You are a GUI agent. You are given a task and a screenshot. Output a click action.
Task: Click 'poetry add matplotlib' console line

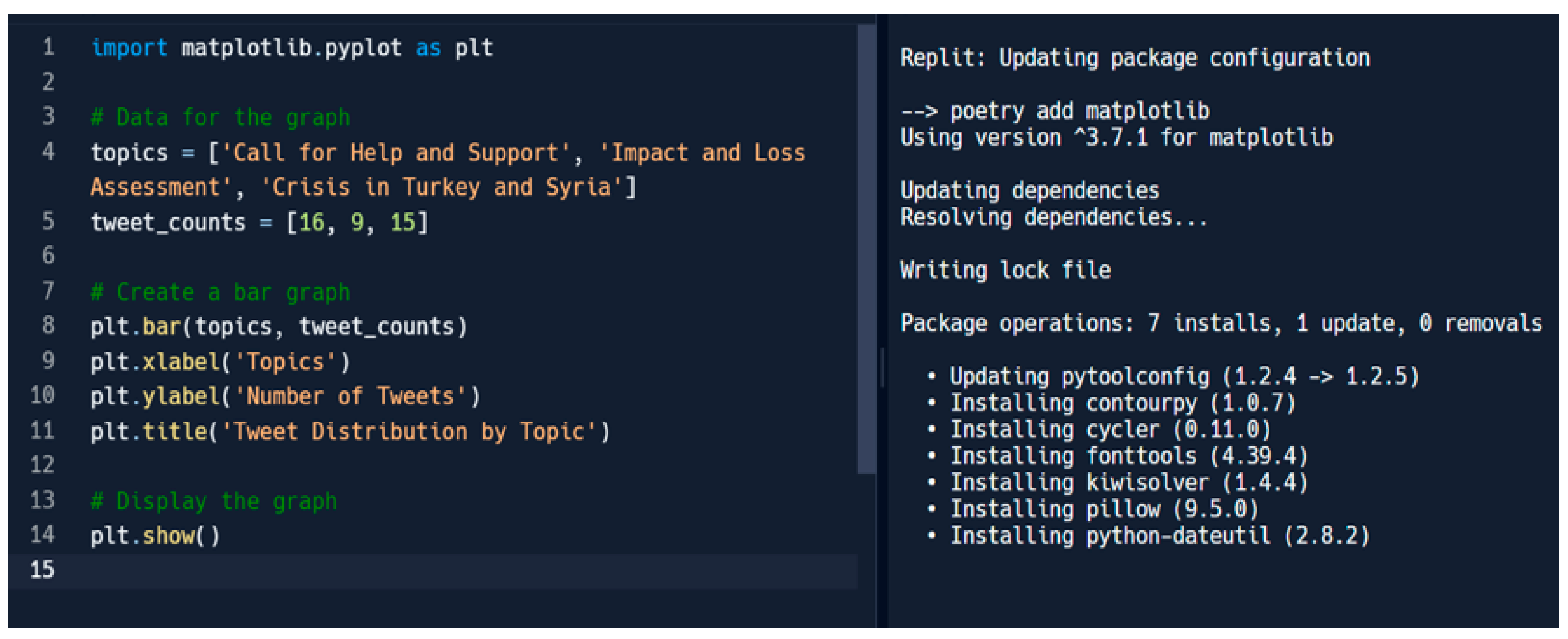coord(1054,111)
